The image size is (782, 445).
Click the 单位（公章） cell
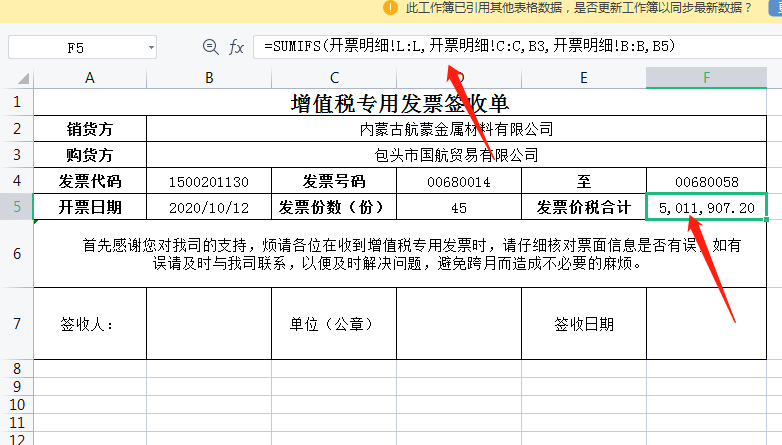334,324
